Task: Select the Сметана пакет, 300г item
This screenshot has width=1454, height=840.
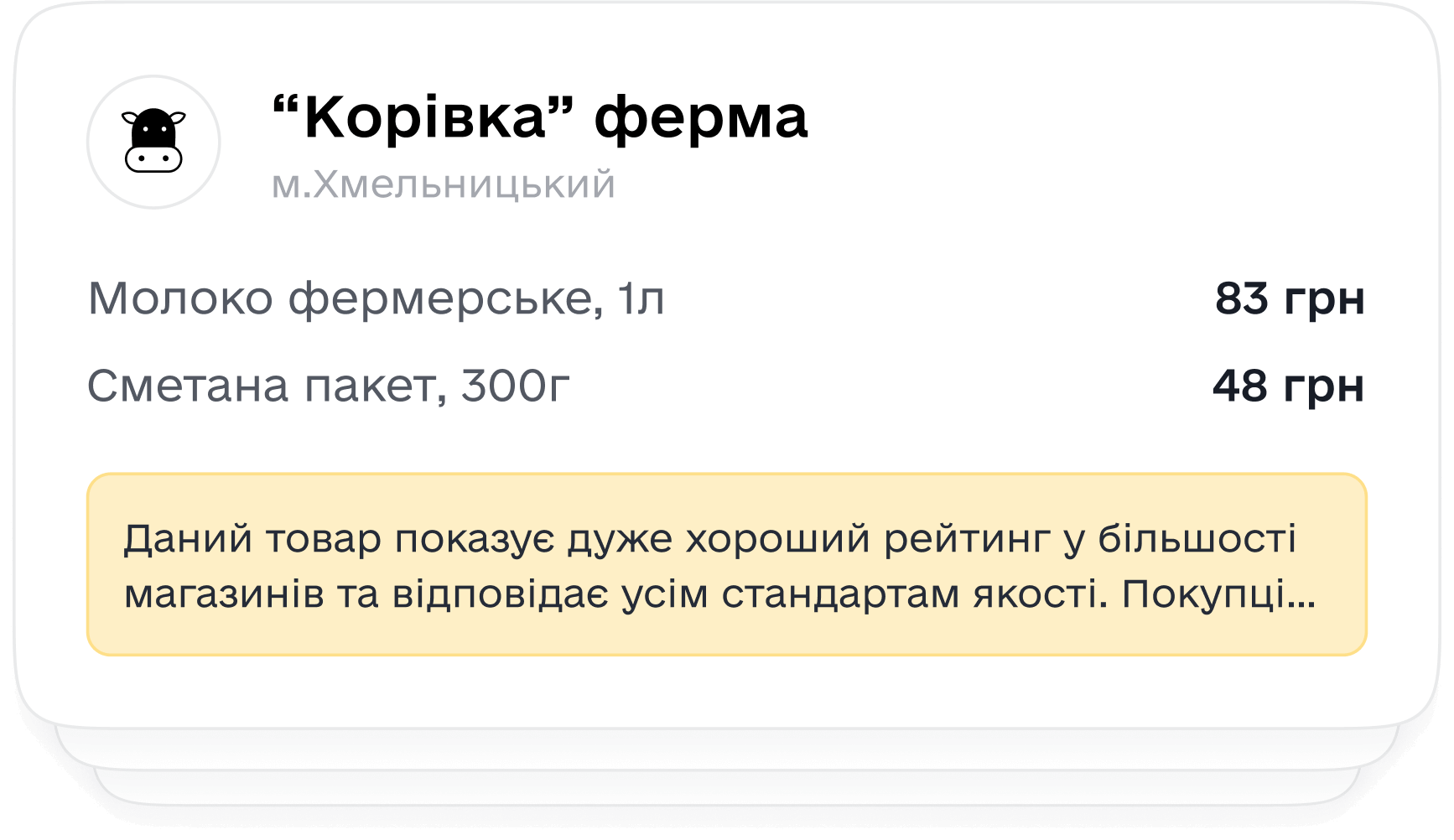Action: coord(329,386)
